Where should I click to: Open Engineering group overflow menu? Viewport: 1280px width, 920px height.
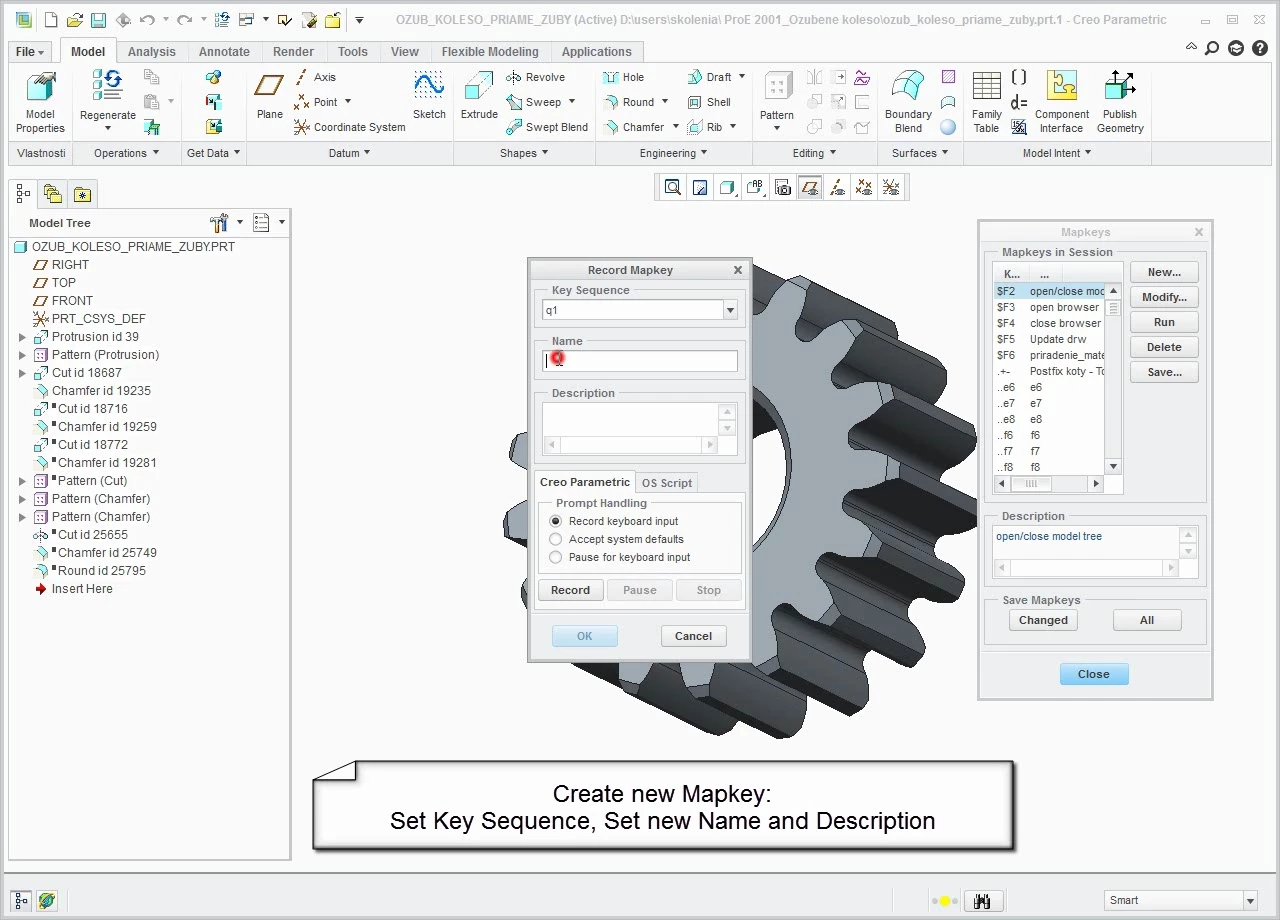(x=673, y=153)
